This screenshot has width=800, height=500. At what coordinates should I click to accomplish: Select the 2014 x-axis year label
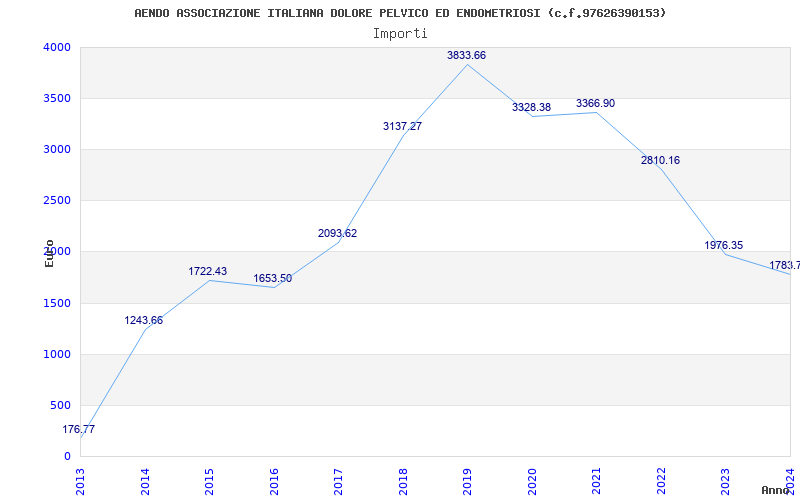145,481
